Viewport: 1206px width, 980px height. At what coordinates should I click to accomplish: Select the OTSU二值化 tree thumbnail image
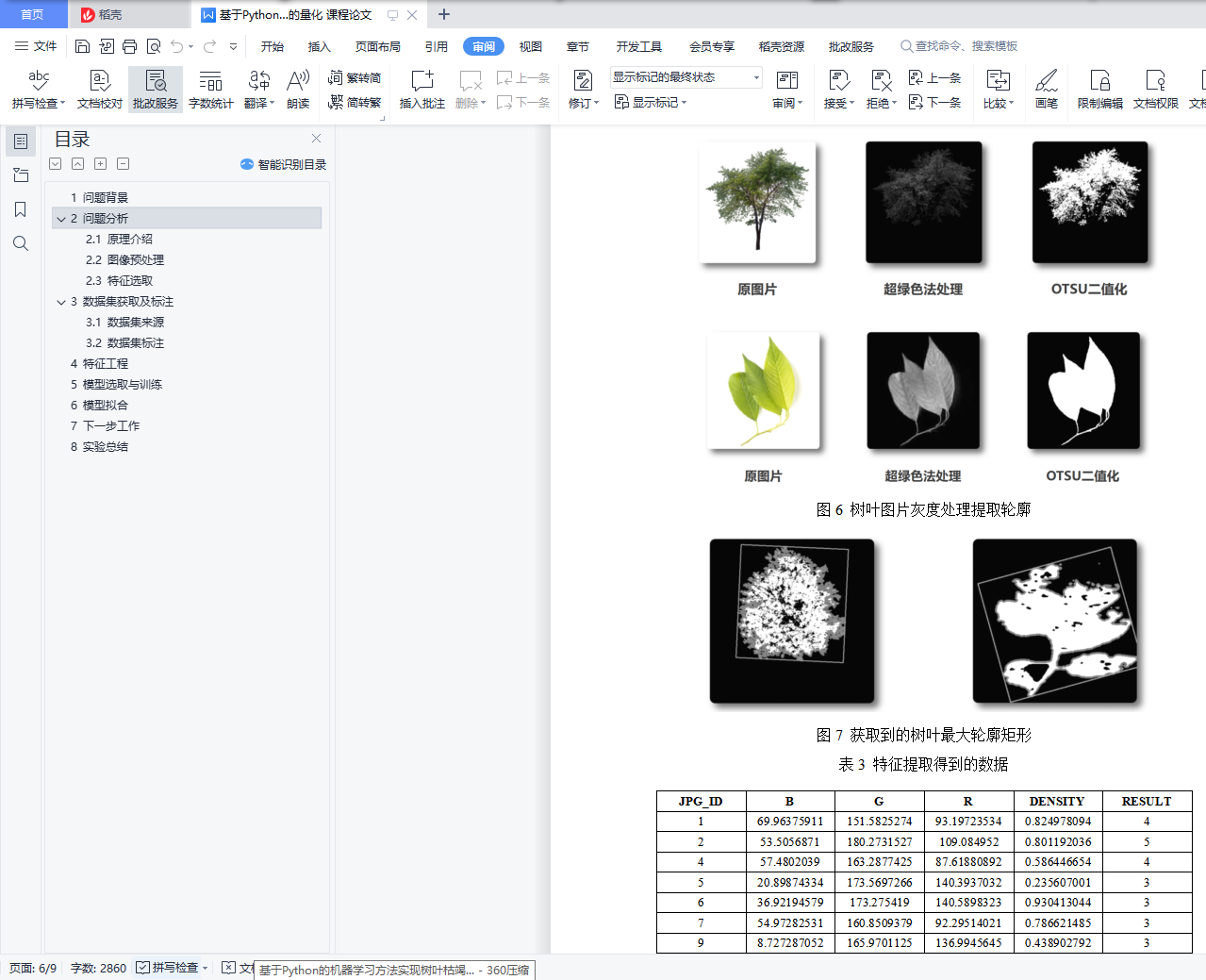(x=1090, y=202)
